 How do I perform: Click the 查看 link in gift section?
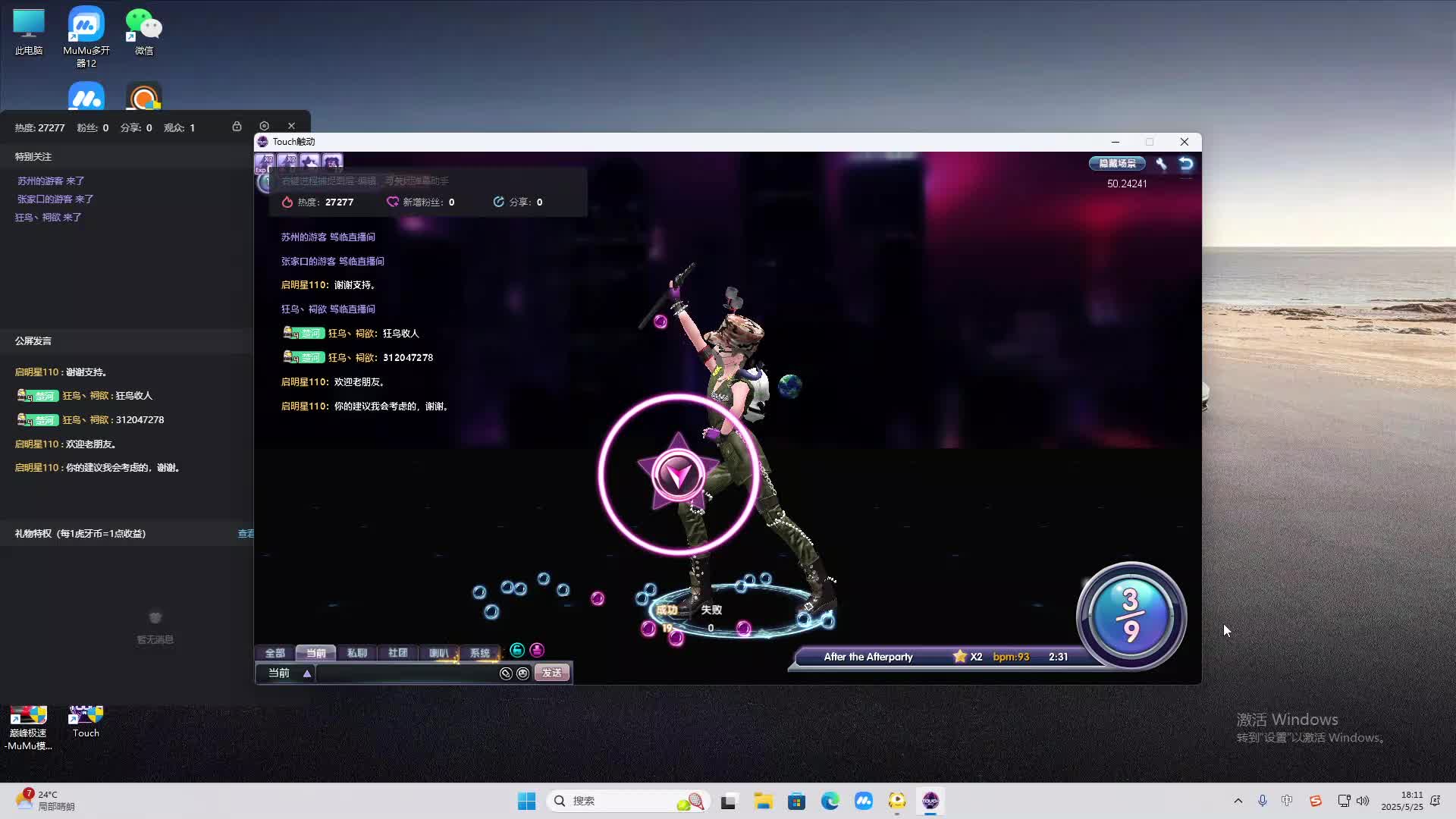(246, 534)
